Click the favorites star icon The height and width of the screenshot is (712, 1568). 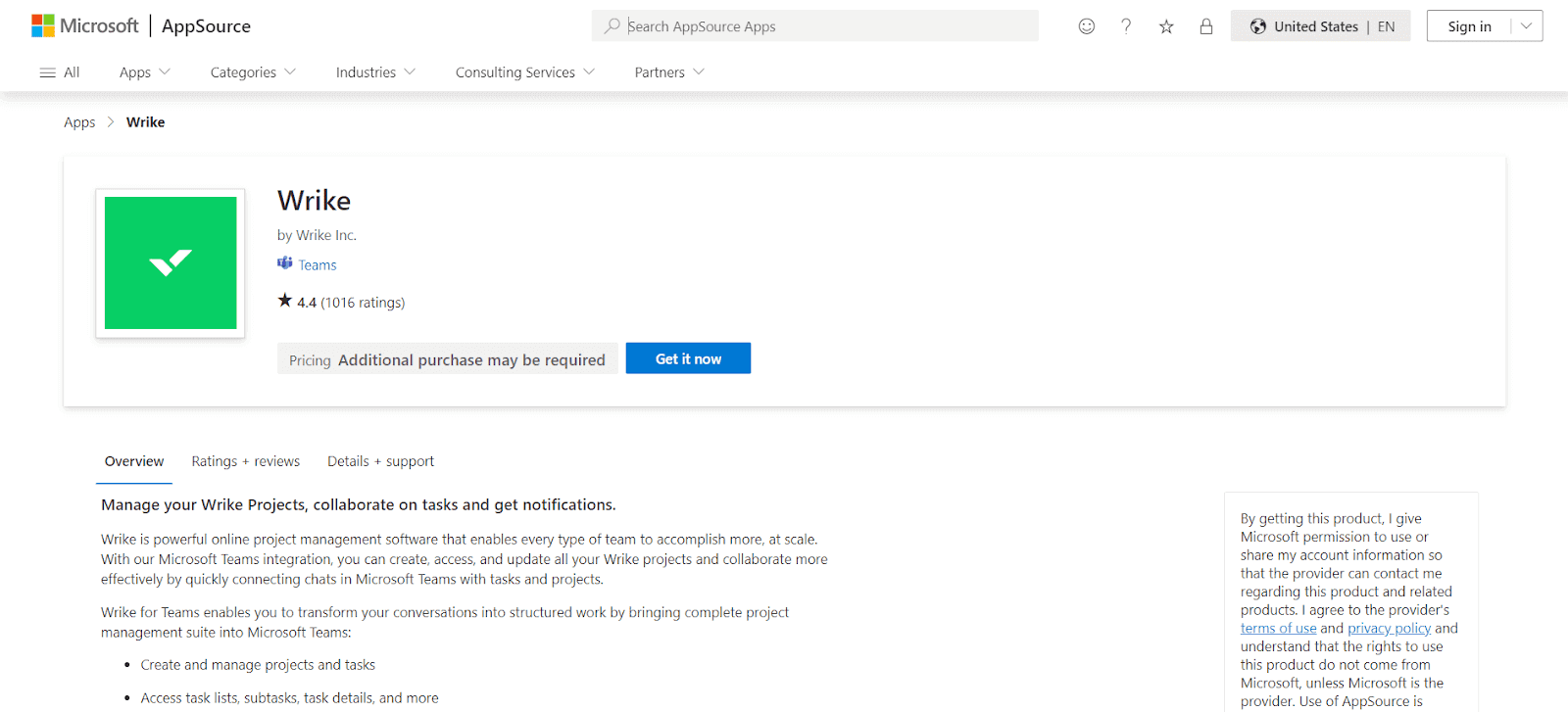click(x=1166, y=26)
